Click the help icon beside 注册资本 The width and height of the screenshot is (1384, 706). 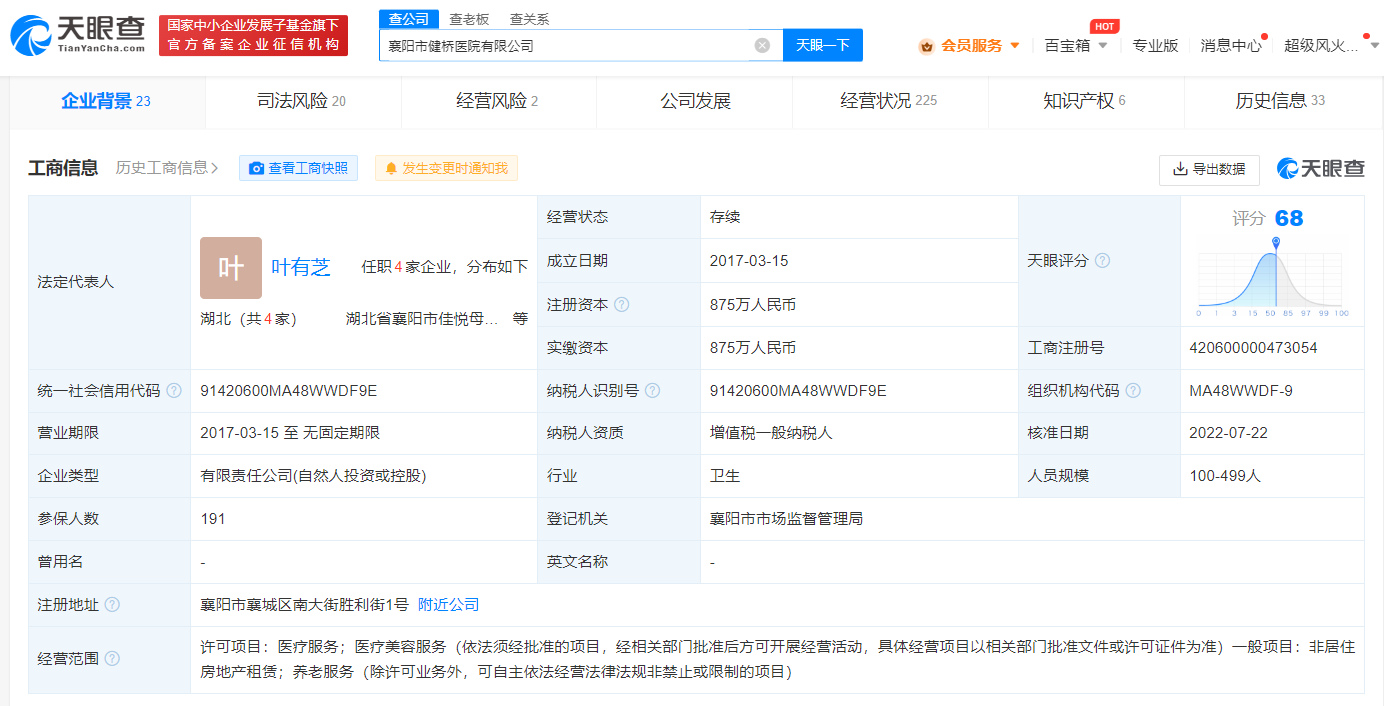point(621,304)
